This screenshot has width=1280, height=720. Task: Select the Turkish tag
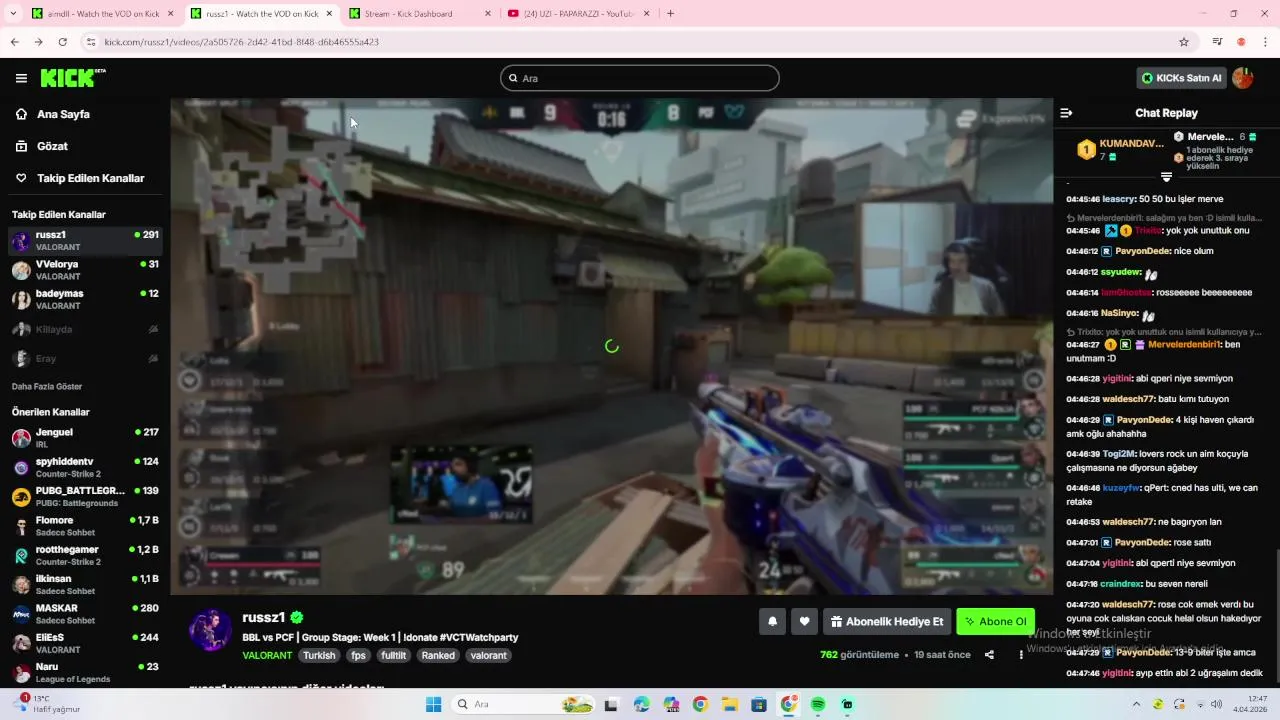[x=319, y=656]
